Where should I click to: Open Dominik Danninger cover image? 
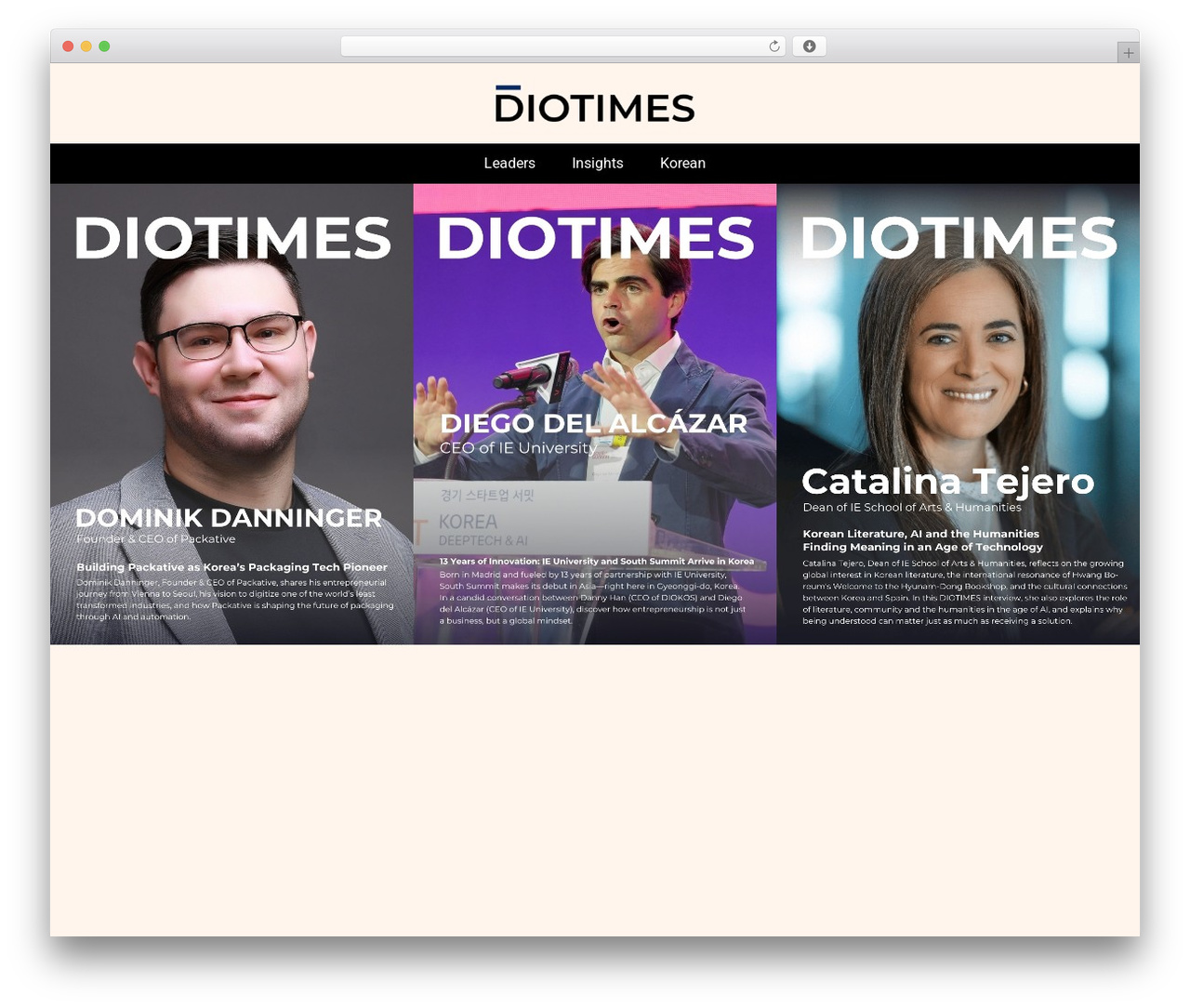click(x=231, y=414)
